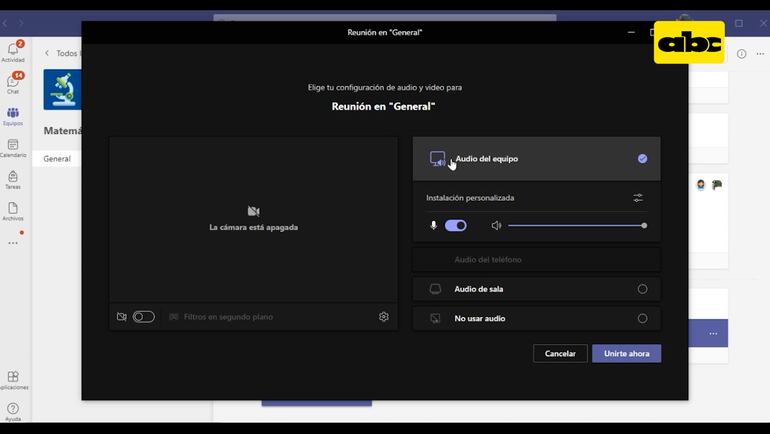Viewport: 770px width, 434px height.
Task: Open Actividad in the left sidebar
Action: tap(13, 51)
